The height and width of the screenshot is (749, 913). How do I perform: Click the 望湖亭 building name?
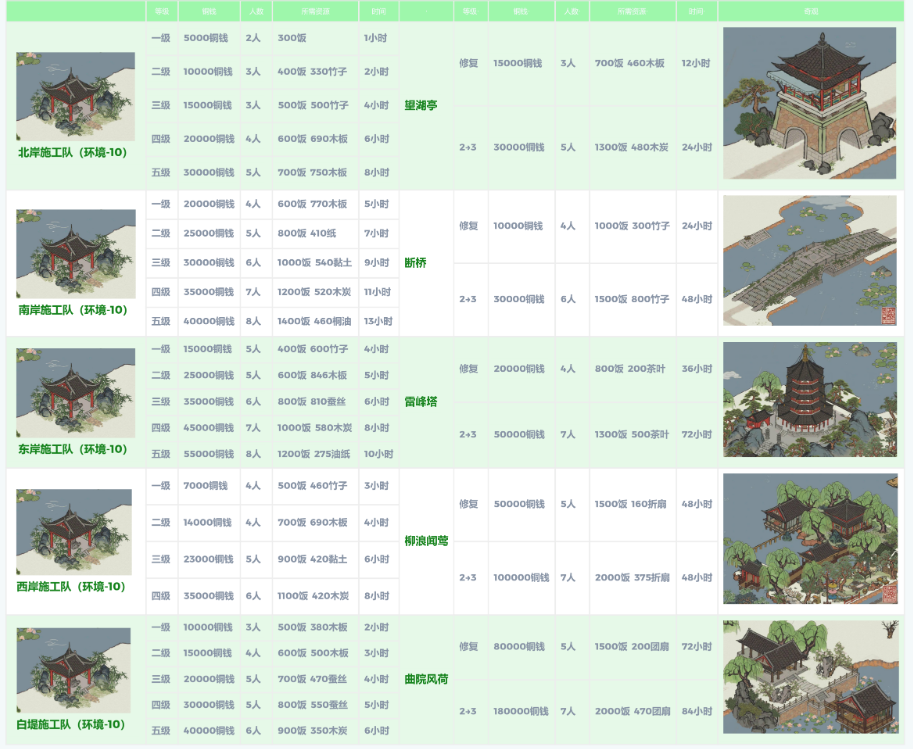pos(420,105)
